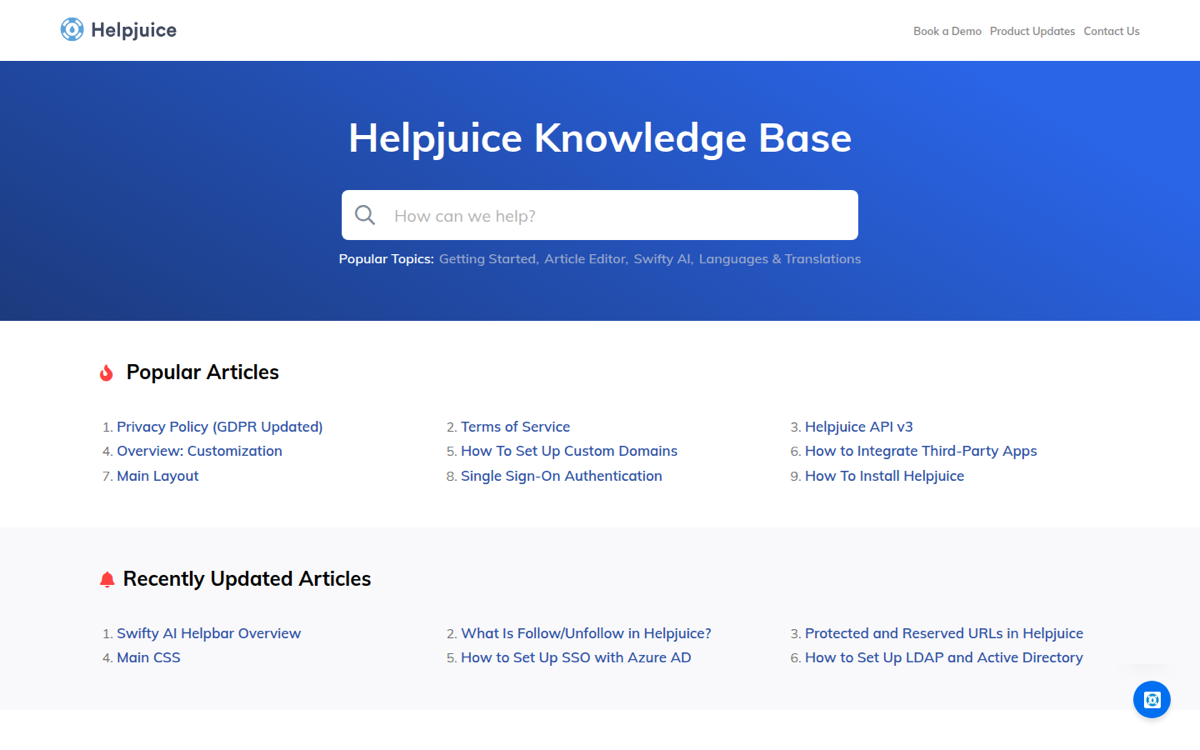
Task: Click the flame icon beside Popular Articles
Action: [x=106, y=373]
